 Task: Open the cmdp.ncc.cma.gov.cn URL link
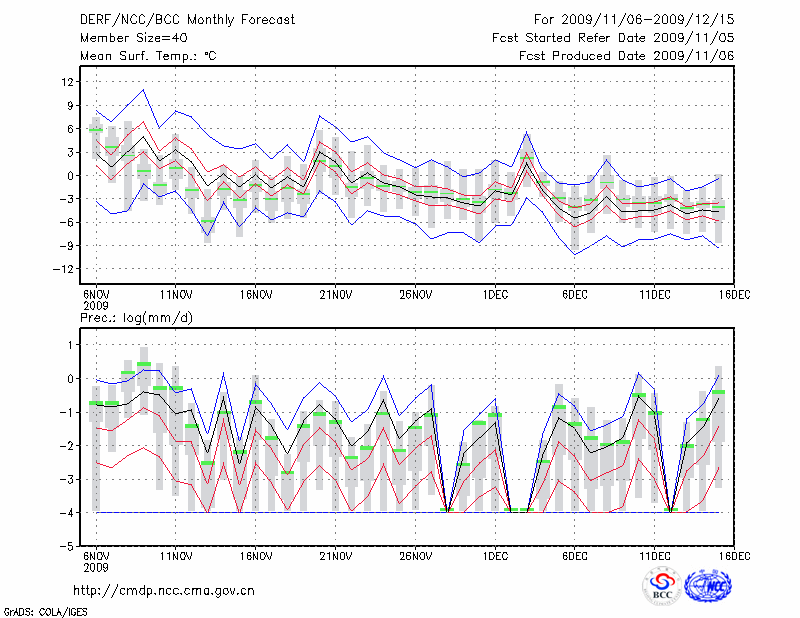click(x=164, y=590)
